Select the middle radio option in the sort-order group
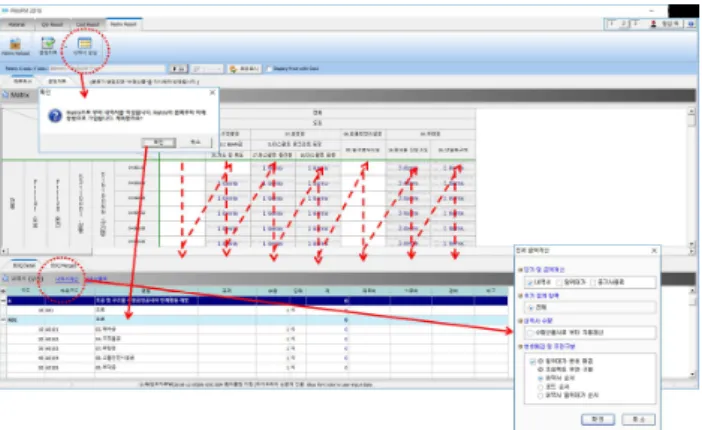 (540, 387)
